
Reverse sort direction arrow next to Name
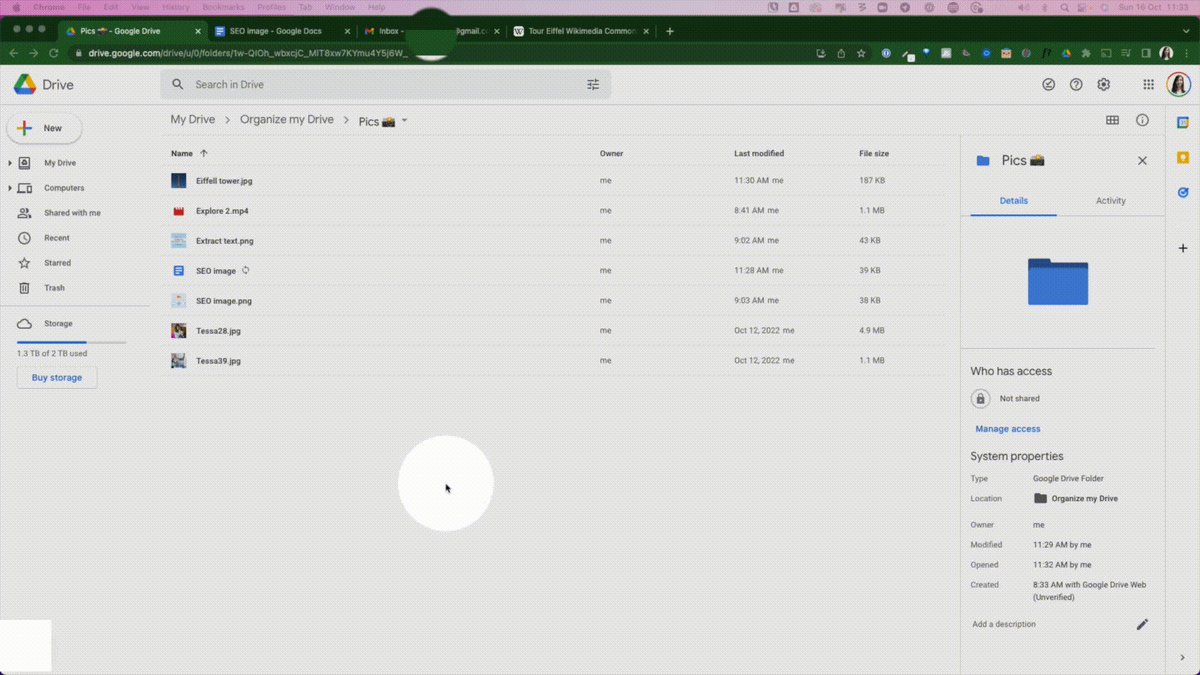pyautogui.click(x=204, y=154)
